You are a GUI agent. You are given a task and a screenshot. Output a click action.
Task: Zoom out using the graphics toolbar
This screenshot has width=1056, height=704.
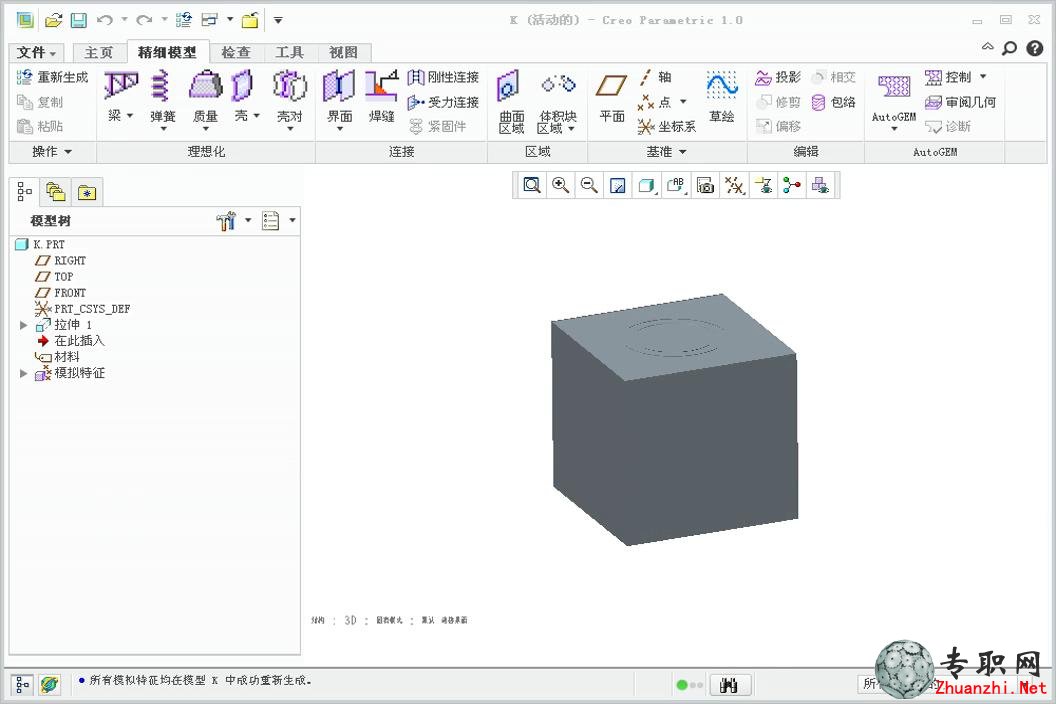pyautogui.click(x=589, y=185)
